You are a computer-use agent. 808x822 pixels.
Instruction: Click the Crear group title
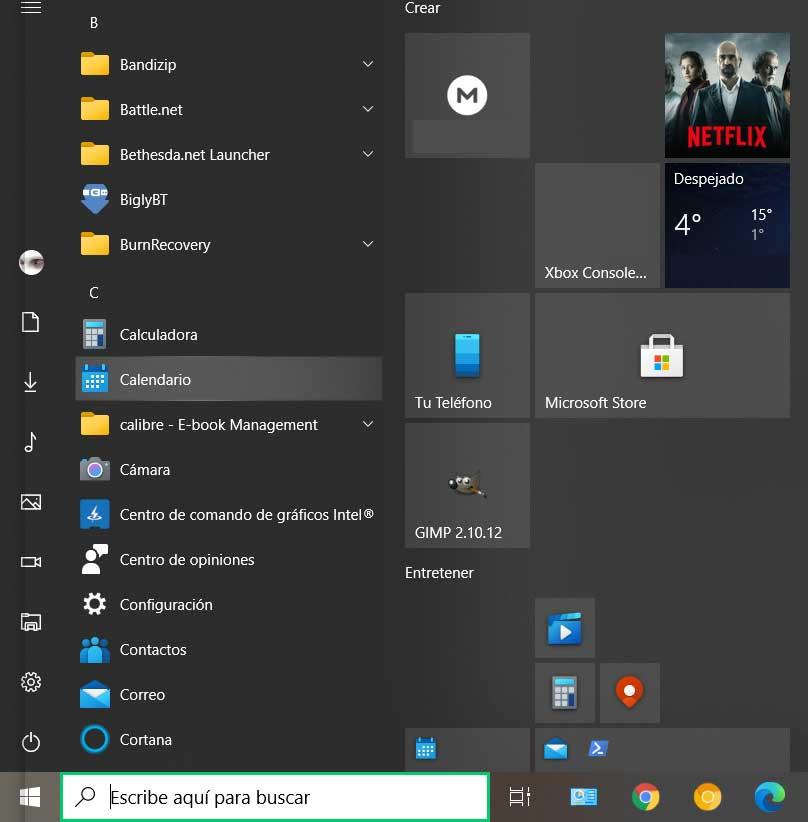[422, 8]
